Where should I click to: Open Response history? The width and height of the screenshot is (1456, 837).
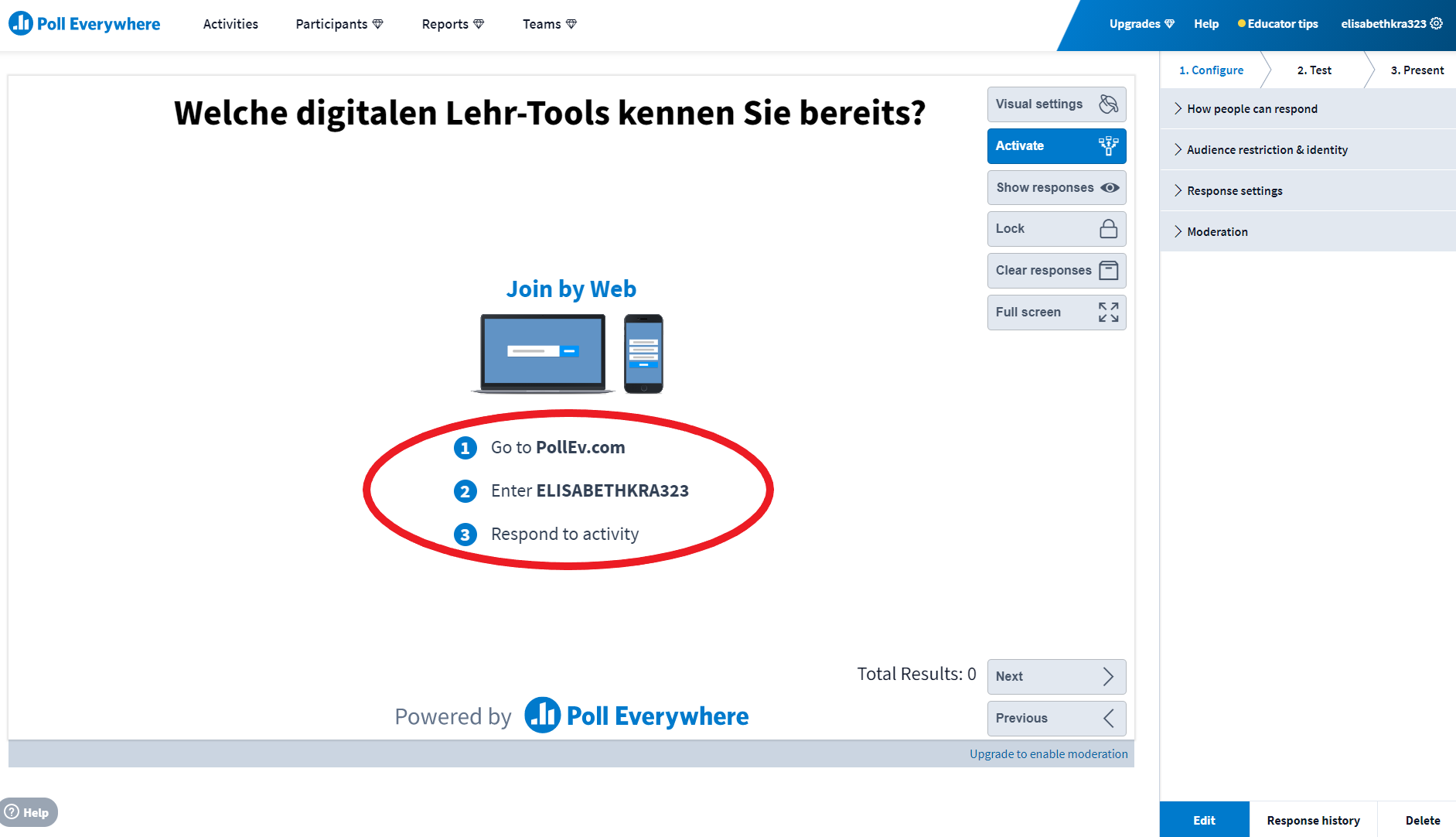(1313, 820)
